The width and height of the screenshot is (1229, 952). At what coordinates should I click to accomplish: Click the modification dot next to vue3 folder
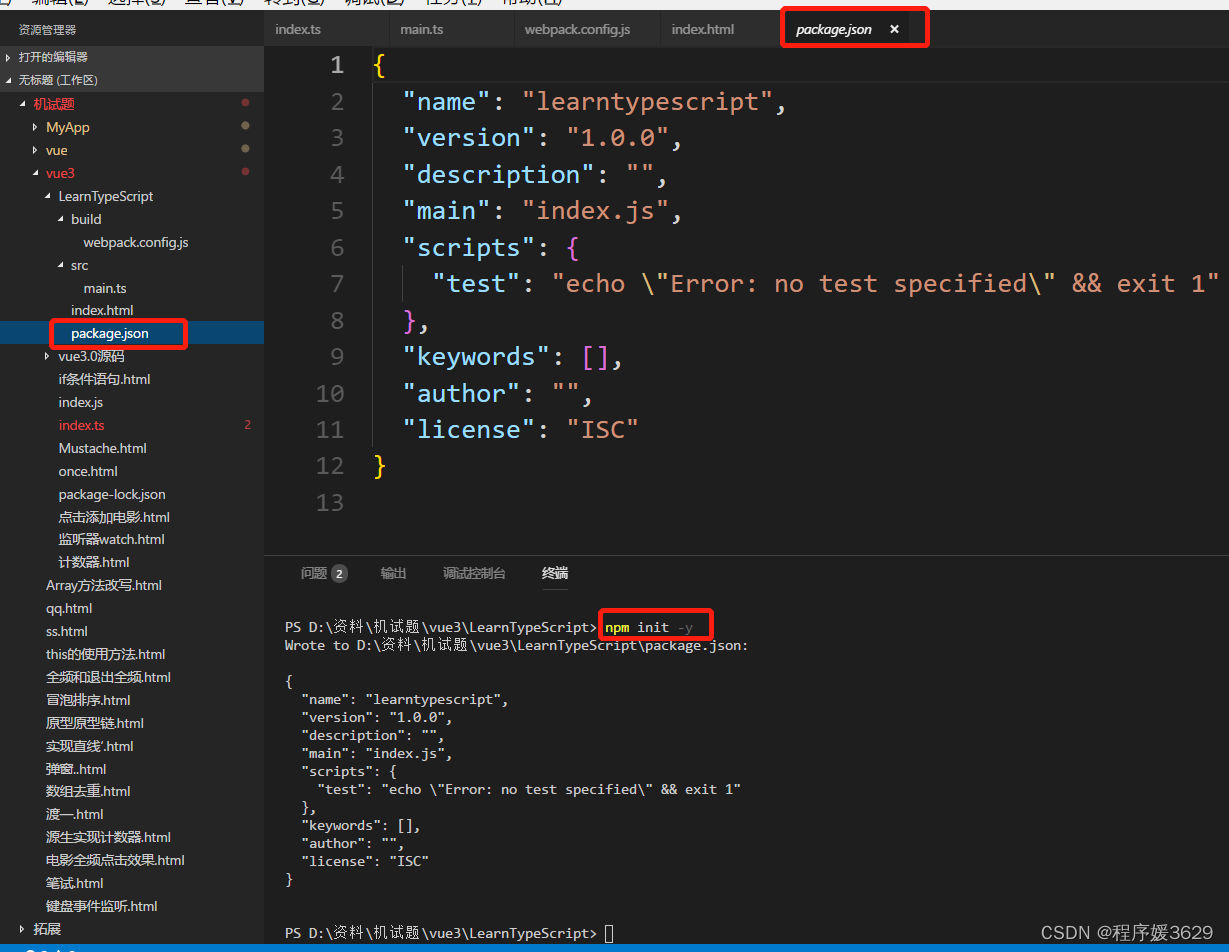point(245,172)
